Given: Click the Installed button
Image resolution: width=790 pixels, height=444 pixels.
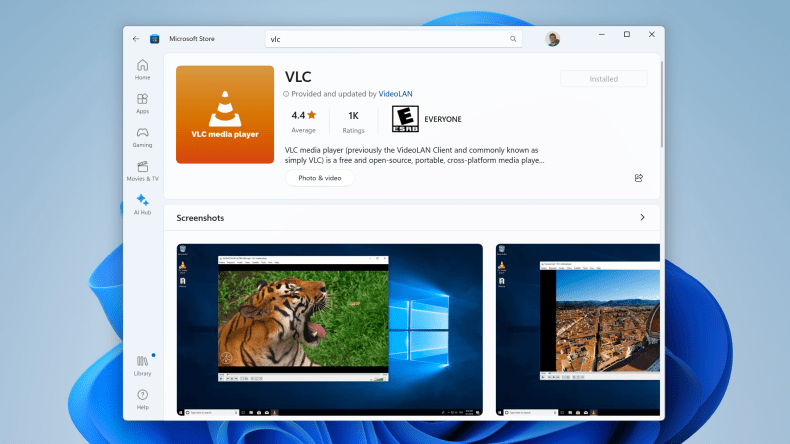Looking at the screenshot, I should [604, 79].
